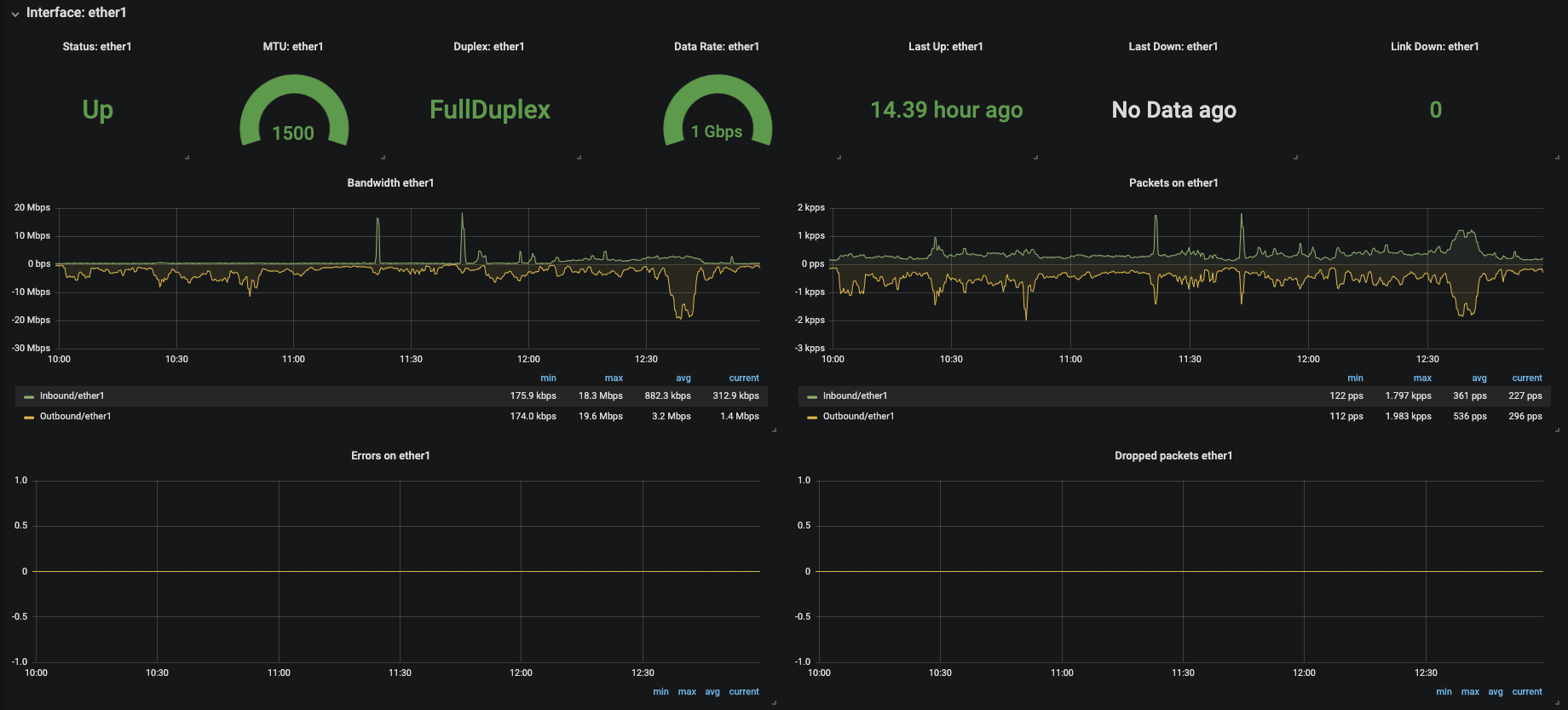Click avg header in Dropped packets legend
This screenshot has width=1568, height=710.
point(1496,692)
